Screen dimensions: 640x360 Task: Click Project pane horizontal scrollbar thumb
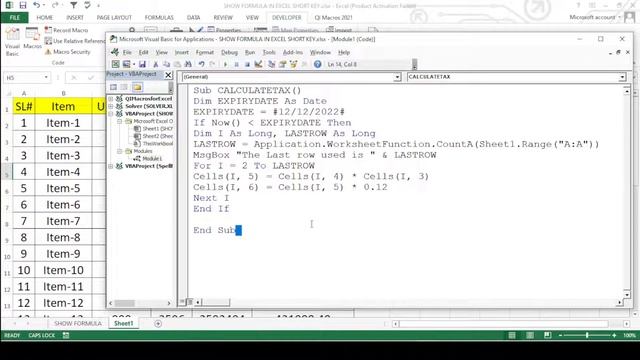point(124,303)
